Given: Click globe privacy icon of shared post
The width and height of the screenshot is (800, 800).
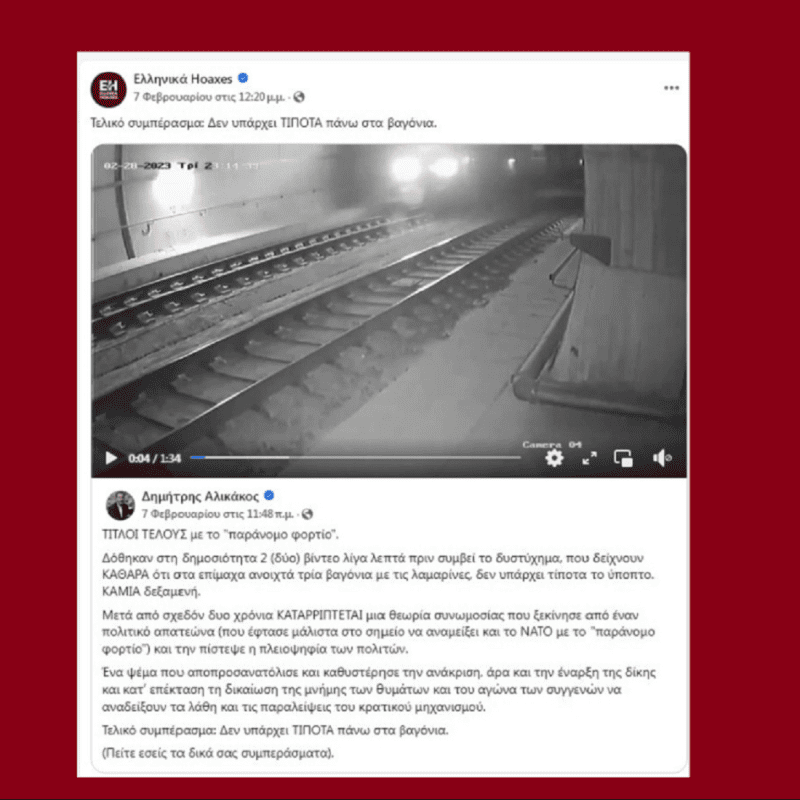Looking at the screenshot, I should tap(307, 514).
